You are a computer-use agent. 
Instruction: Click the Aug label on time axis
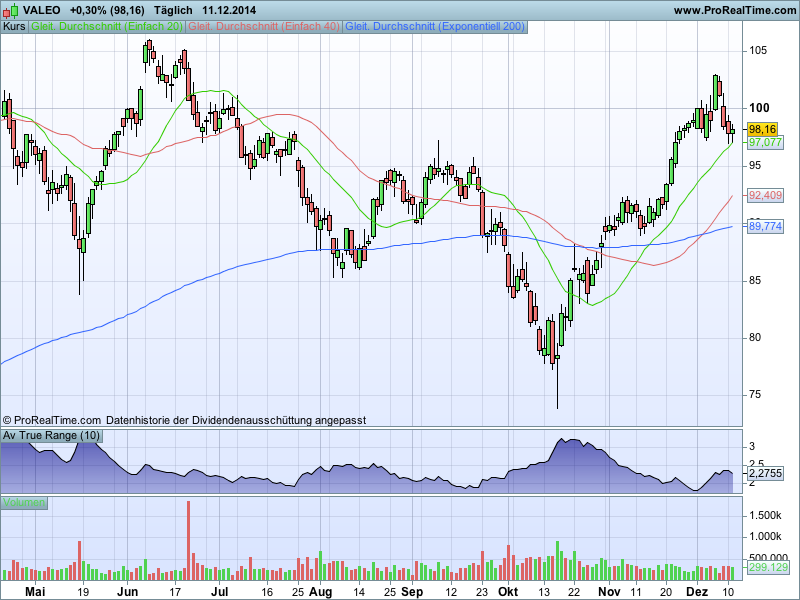pyautogui.click(x=320, y=592)
